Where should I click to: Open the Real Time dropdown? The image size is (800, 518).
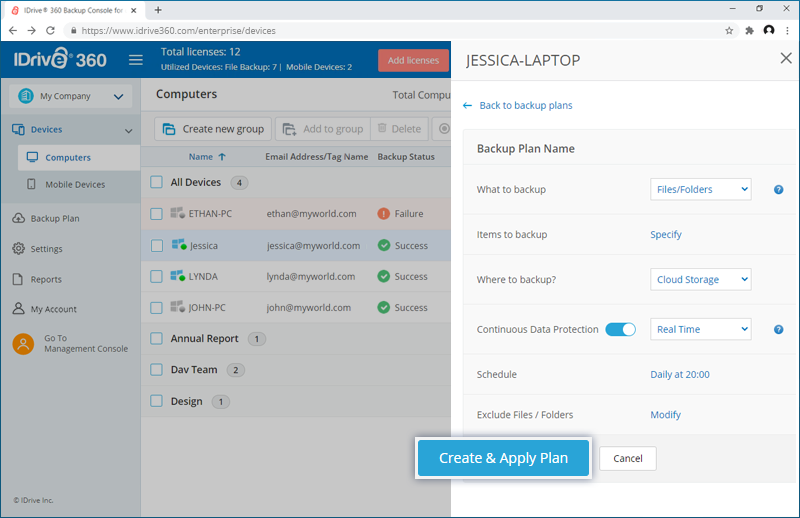[x=701, y=329]
